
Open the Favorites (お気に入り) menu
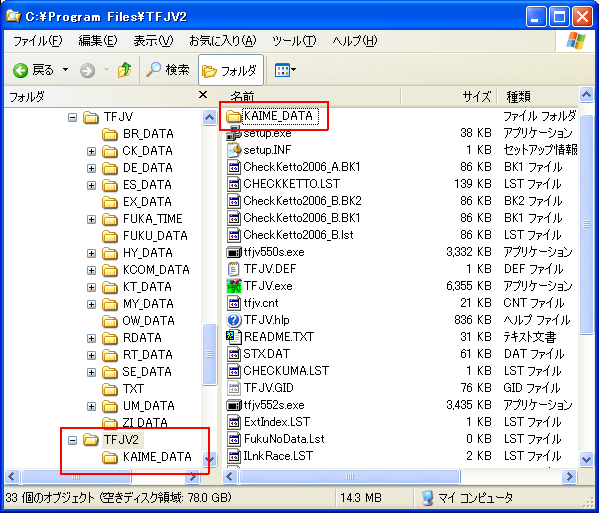(x=222, y=40)
